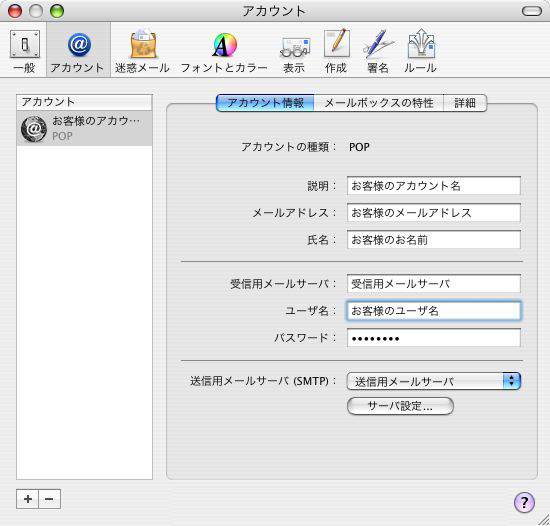Open the 署名 signatures pane
The height and width of the screenshot is (526, 550).
click(378, 51)
